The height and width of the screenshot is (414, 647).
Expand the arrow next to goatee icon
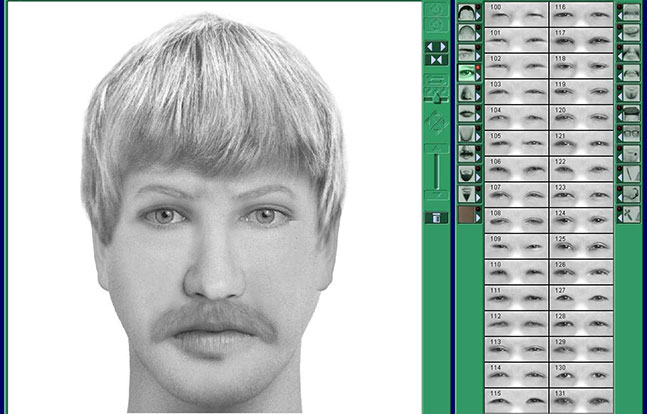click(478, 198)
